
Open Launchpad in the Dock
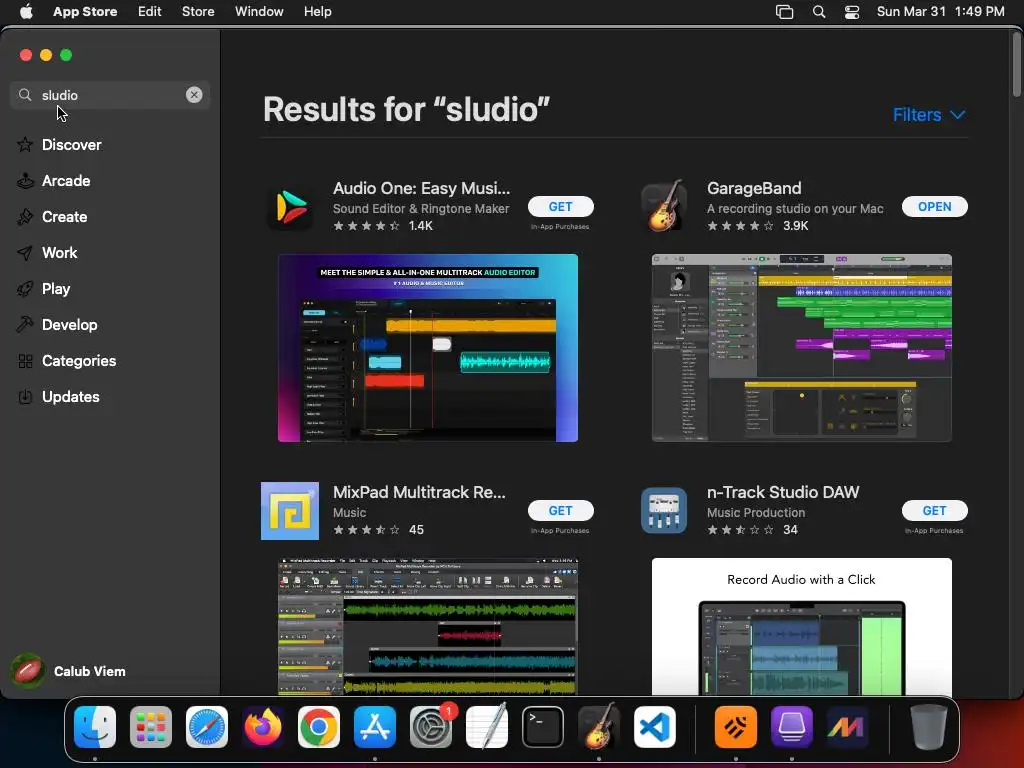point(151,727)
